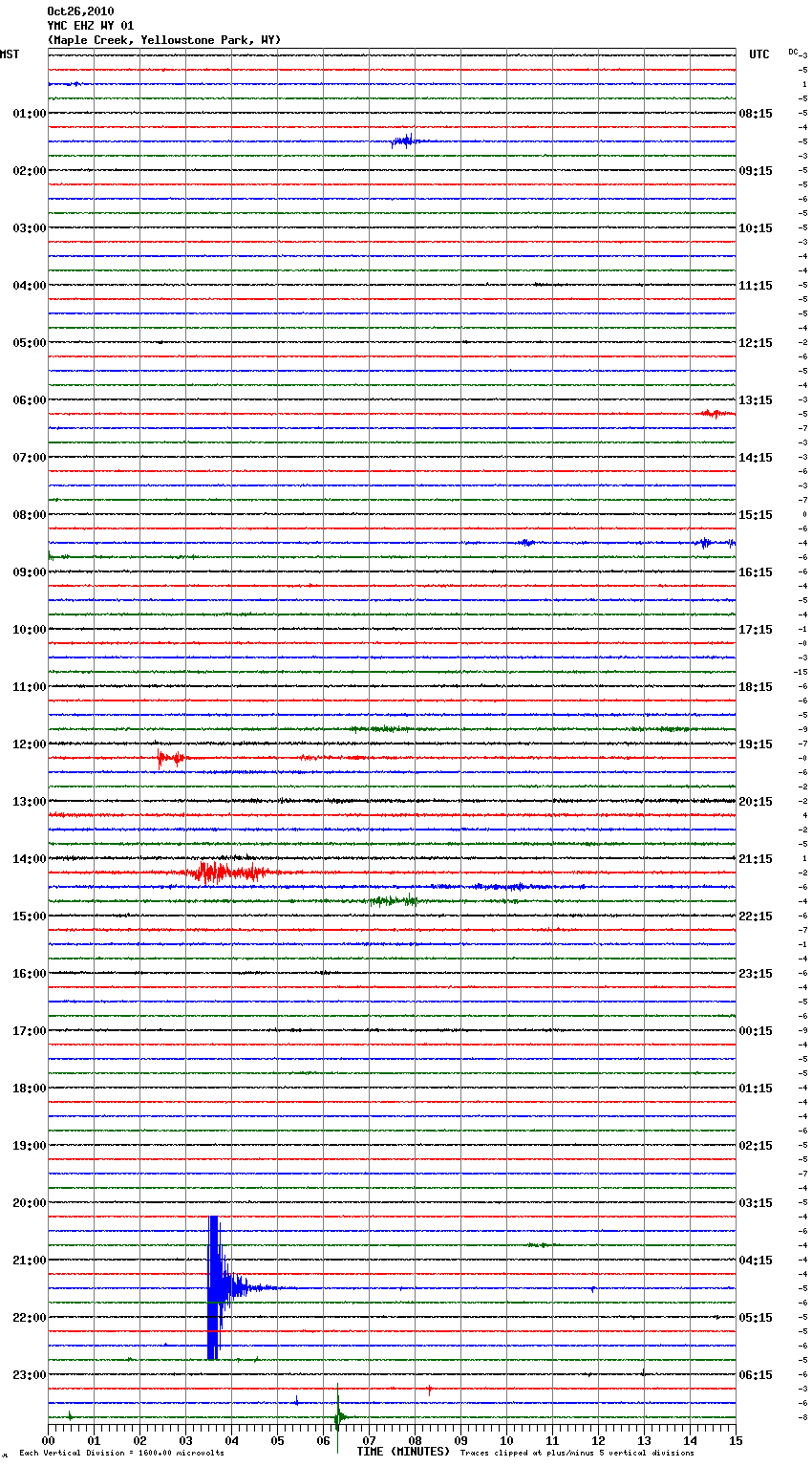Click the 15 minute tick on the time axis
Screen dimensions: 812x1466
click(x=736, y=1440)
